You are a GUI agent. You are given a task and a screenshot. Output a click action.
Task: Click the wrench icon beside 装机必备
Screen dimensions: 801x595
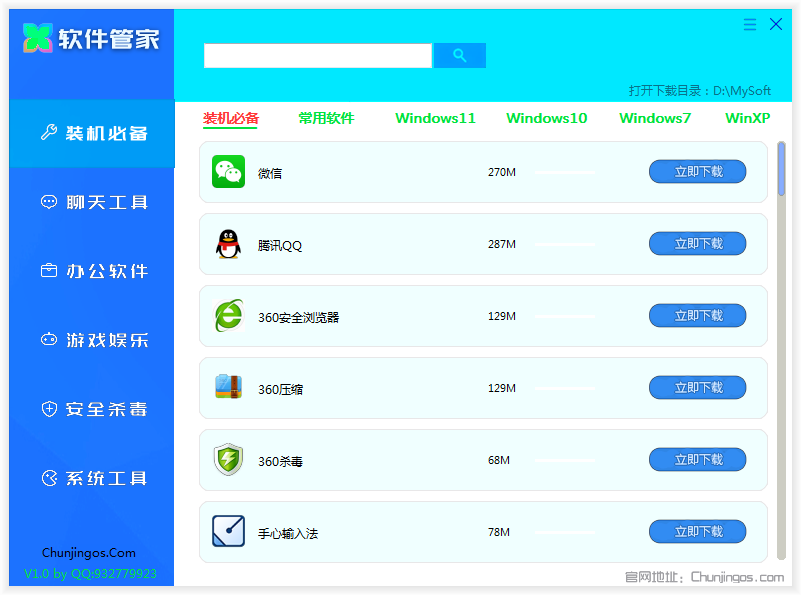[x=49, y=132]
